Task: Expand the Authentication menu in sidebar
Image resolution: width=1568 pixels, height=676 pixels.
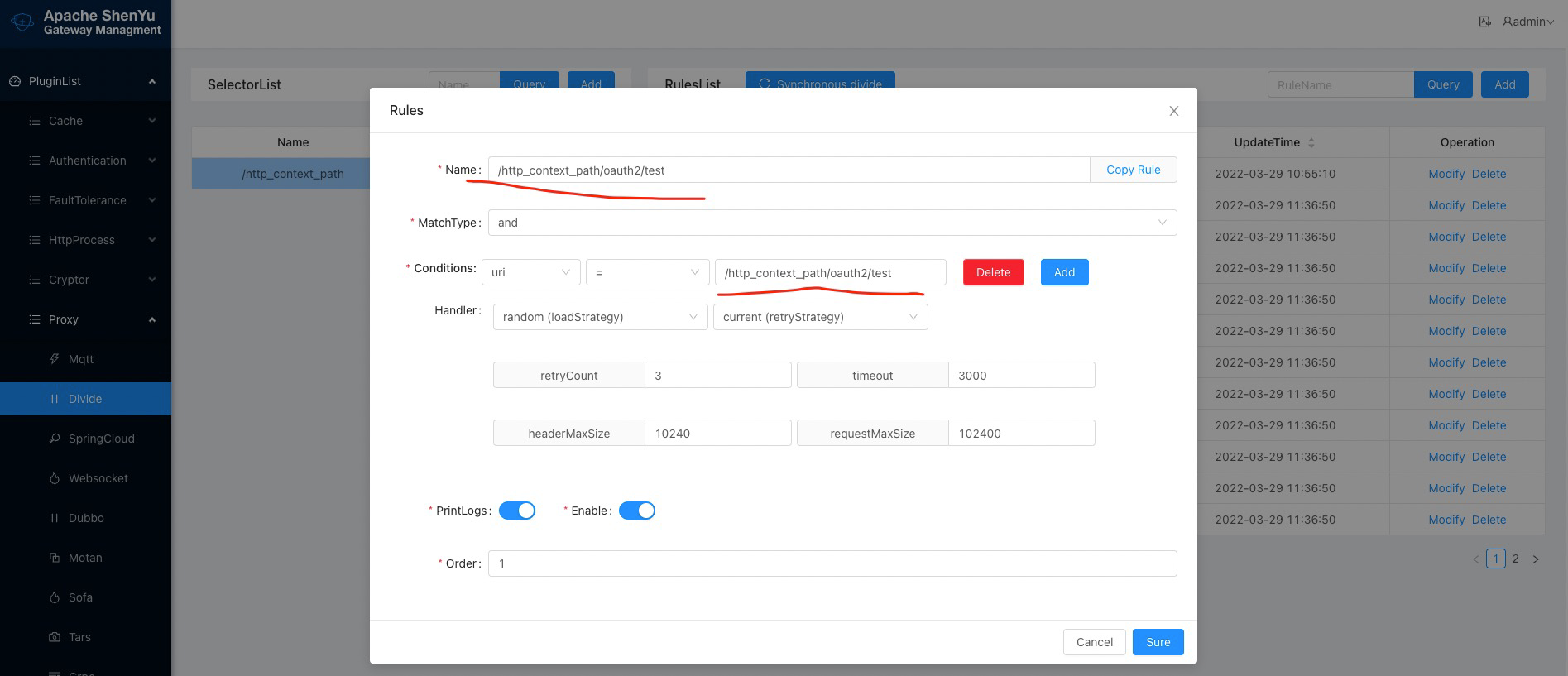Action: coord(87,161)
